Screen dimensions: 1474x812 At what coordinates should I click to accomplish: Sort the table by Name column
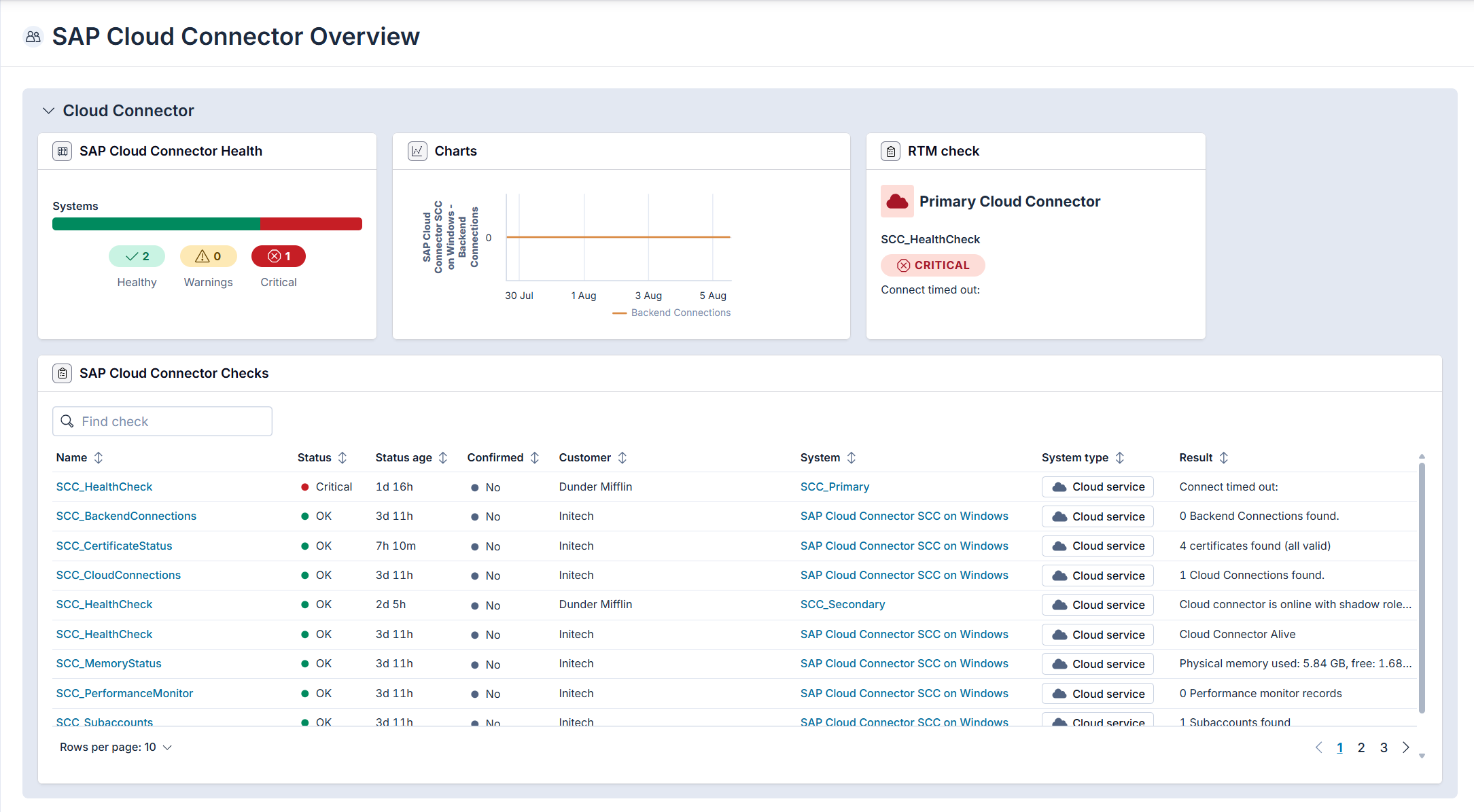99,458
